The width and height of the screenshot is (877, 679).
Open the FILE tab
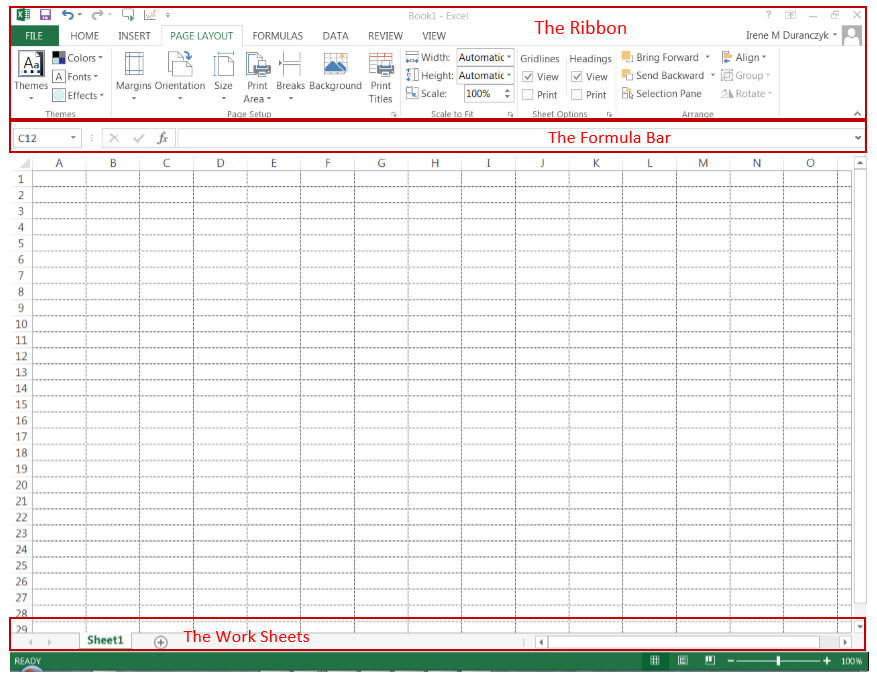pos(34,36)
